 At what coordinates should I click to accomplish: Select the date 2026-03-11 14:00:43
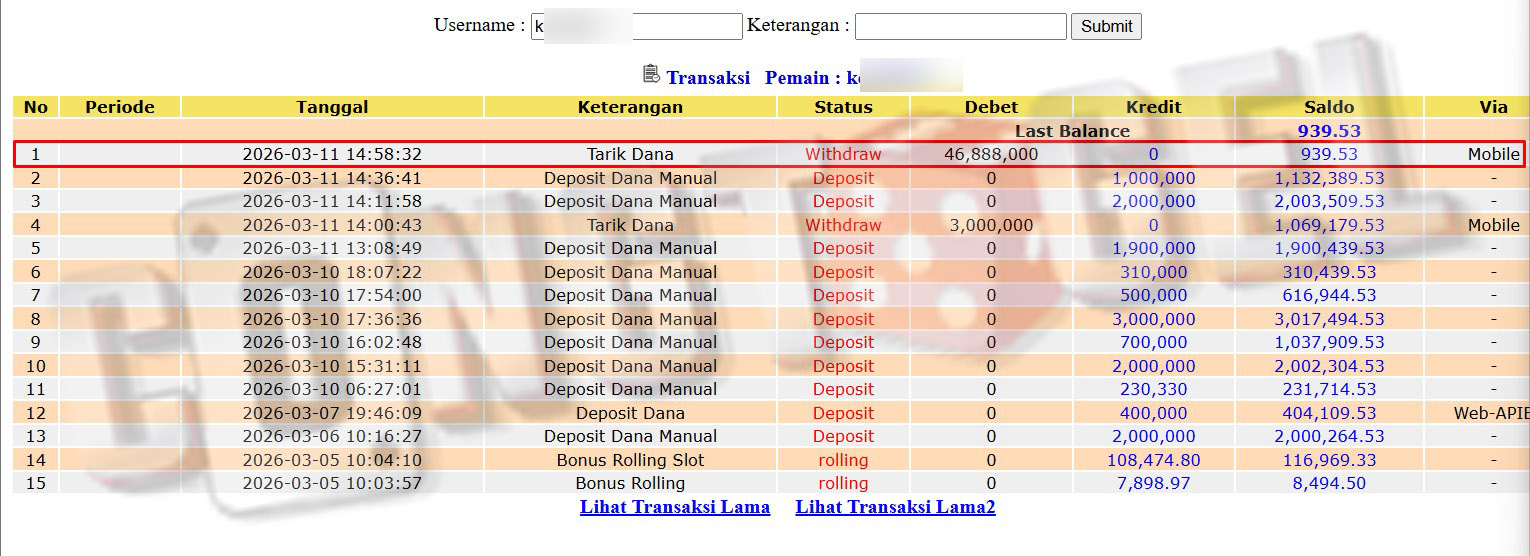tap(332, 225)
